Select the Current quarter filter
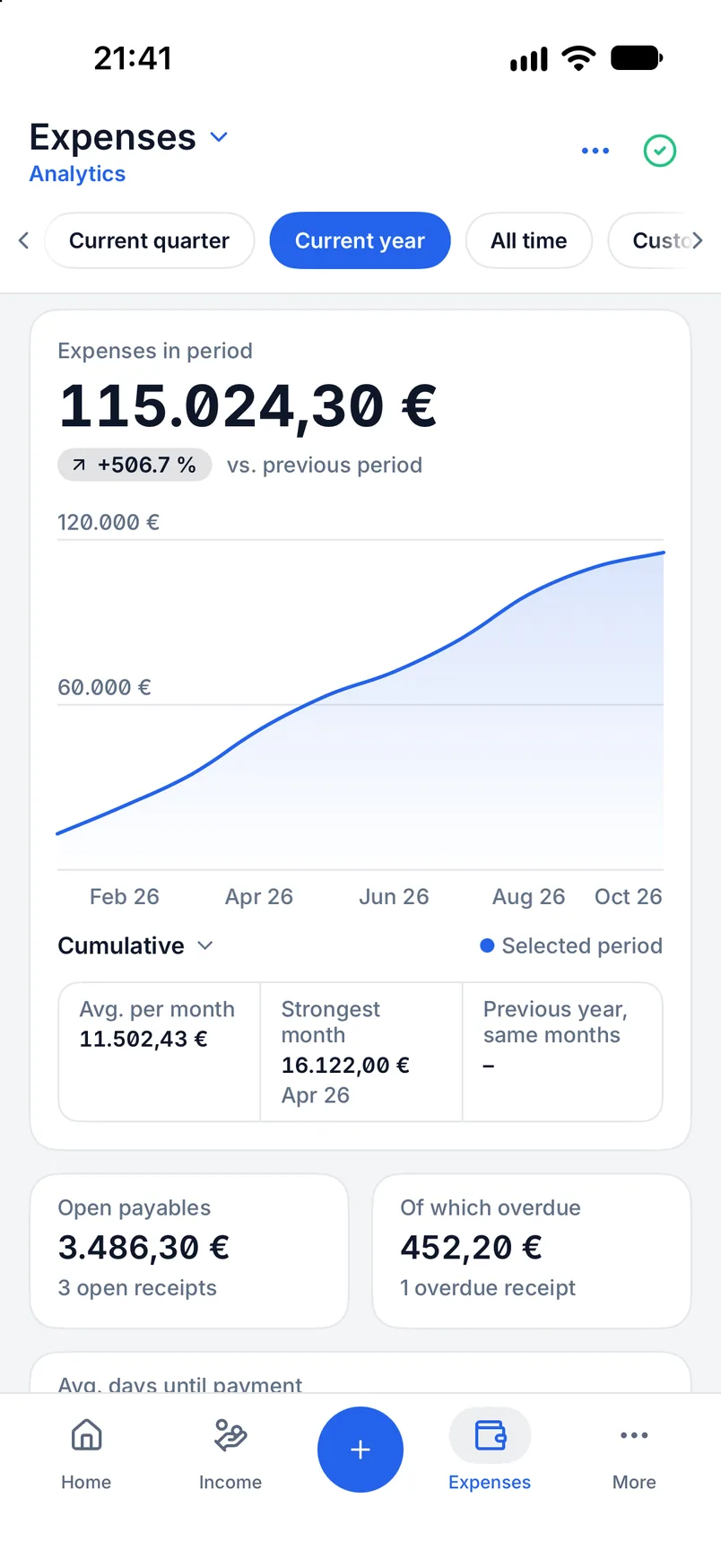This screenshot has width=721, height=1568. 150,240
